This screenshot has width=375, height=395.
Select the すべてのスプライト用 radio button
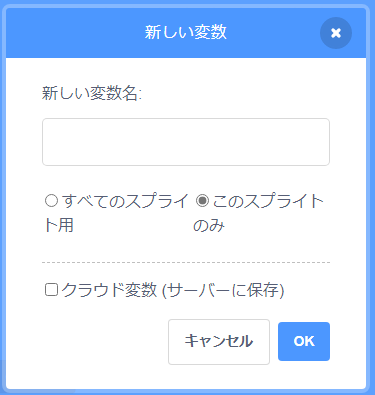click(x=51, y=201)
